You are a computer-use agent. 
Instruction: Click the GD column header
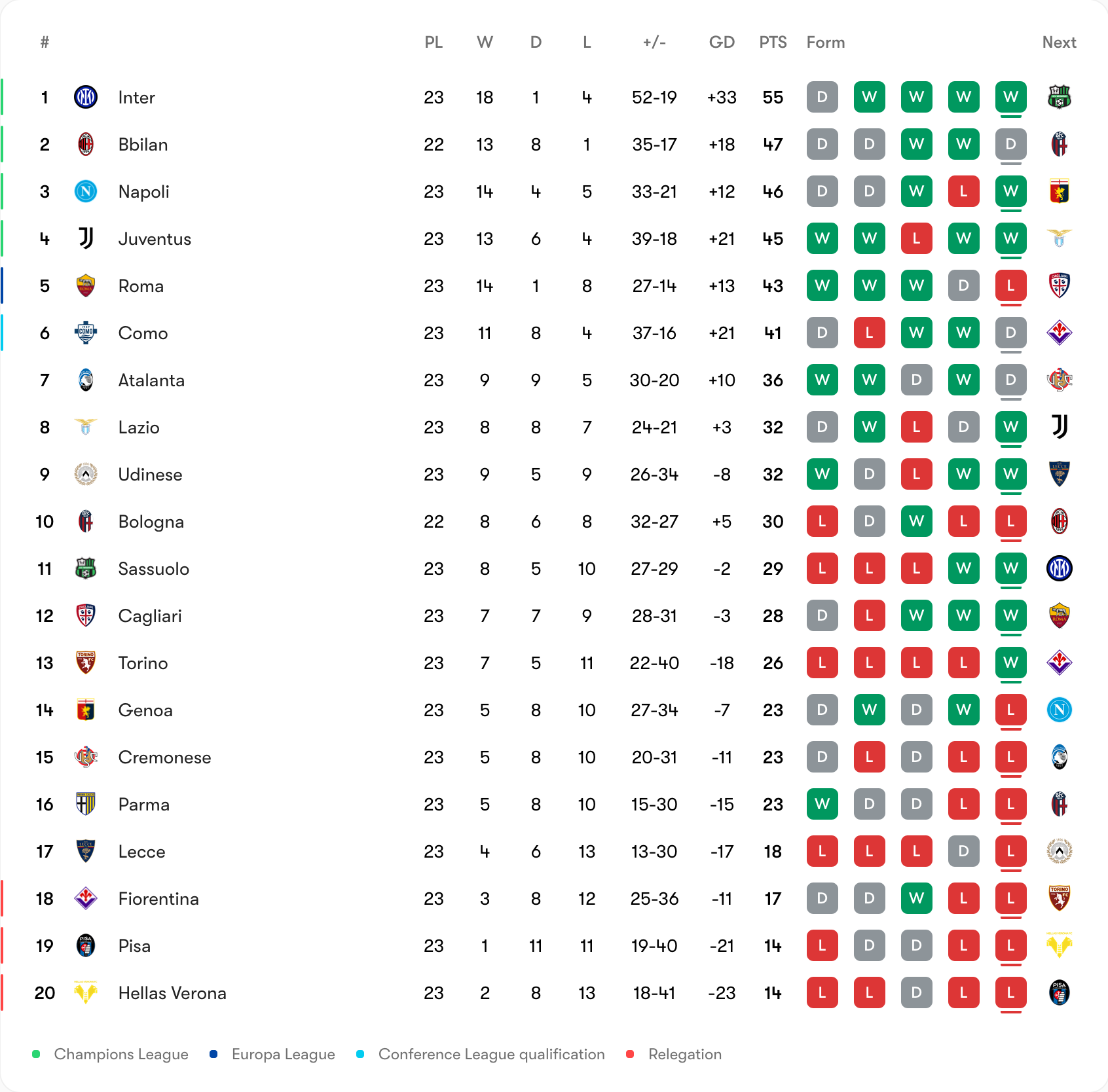[x=722, y=43]
